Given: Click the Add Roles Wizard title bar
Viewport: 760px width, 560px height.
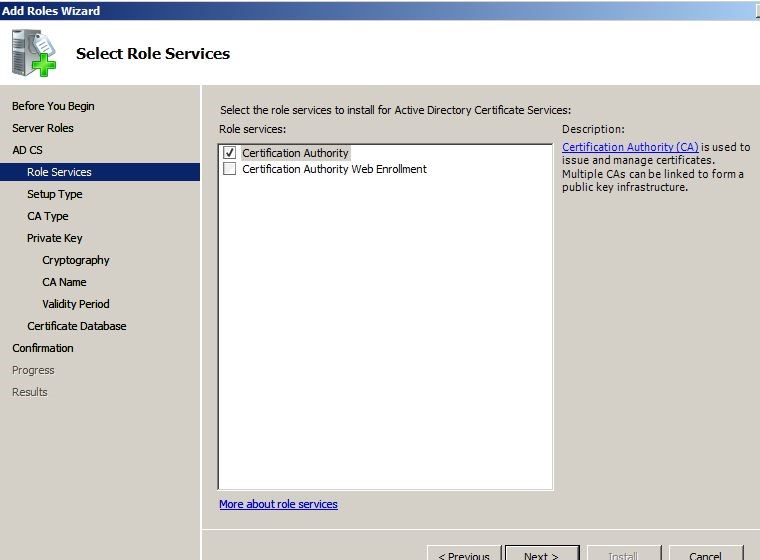Looking at the screenshot, I should [380, 10].
